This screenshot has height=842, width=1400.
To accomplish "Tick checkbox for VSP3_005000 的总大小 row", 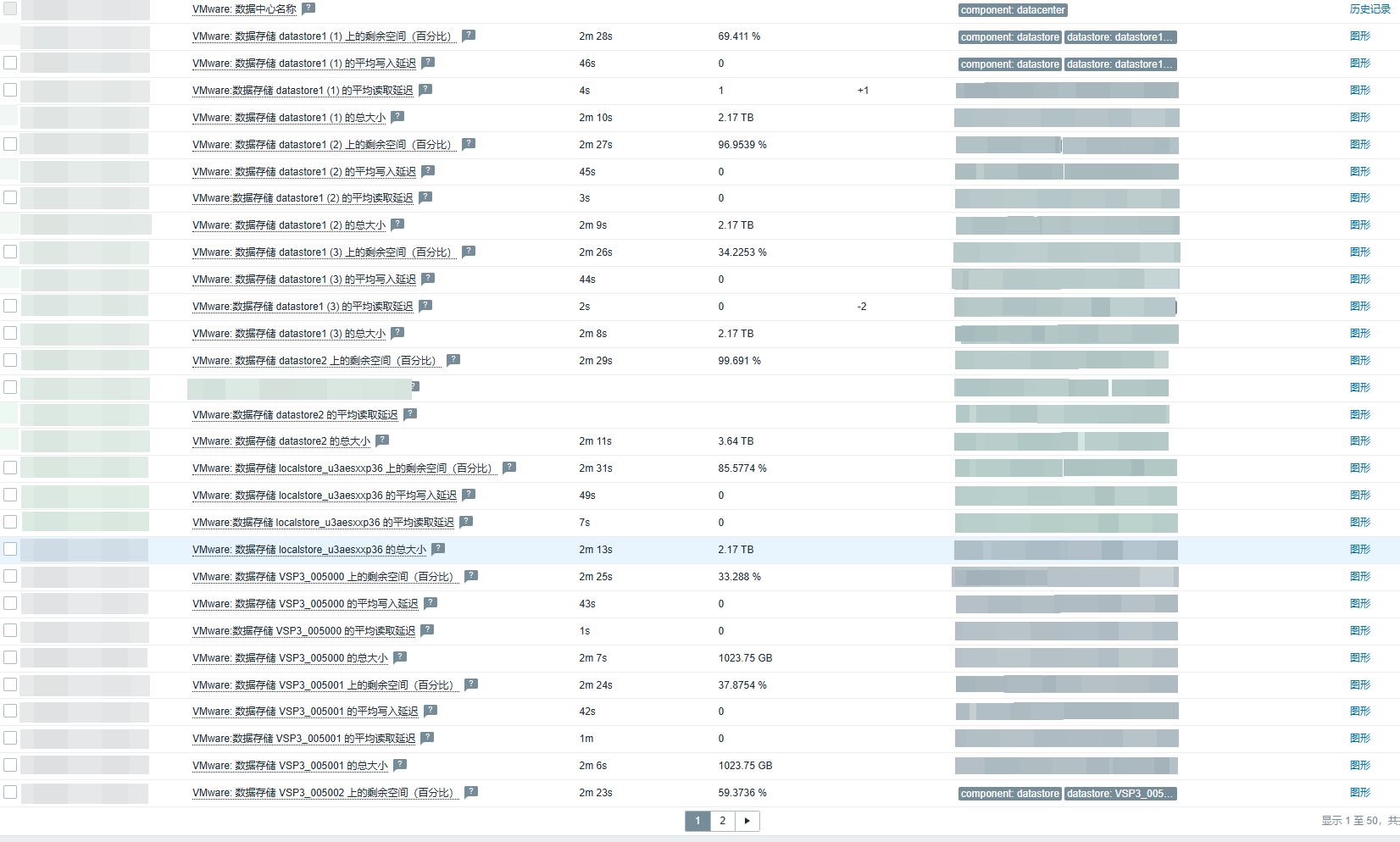I will (x=10, y=657).
